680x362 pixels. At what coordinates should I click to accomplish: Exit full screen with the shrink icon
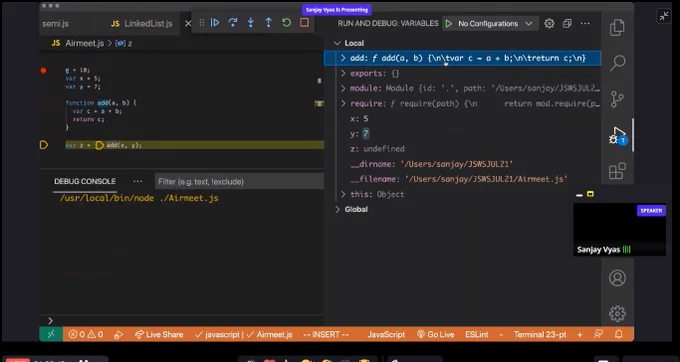point(664,16)
